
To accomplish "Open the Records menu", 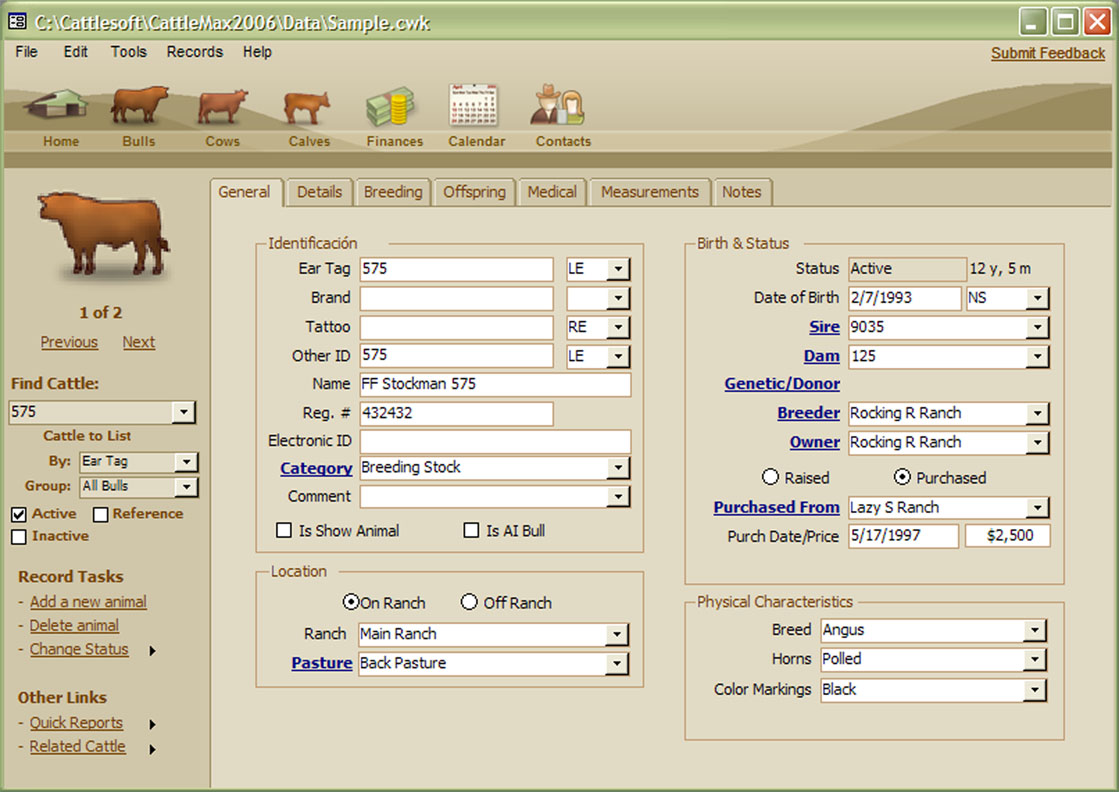I will 194,52.
